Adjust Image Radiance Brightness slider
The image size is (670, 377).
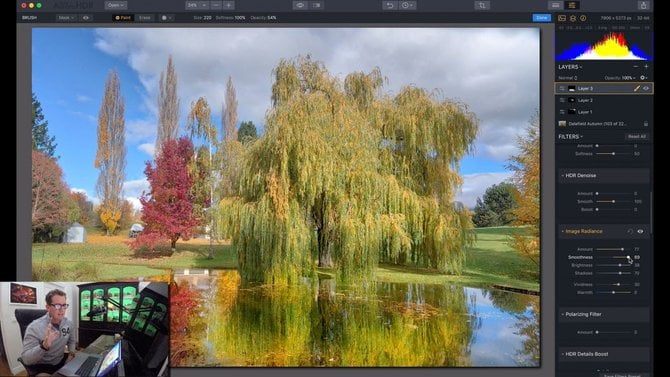tap(614, 265)
